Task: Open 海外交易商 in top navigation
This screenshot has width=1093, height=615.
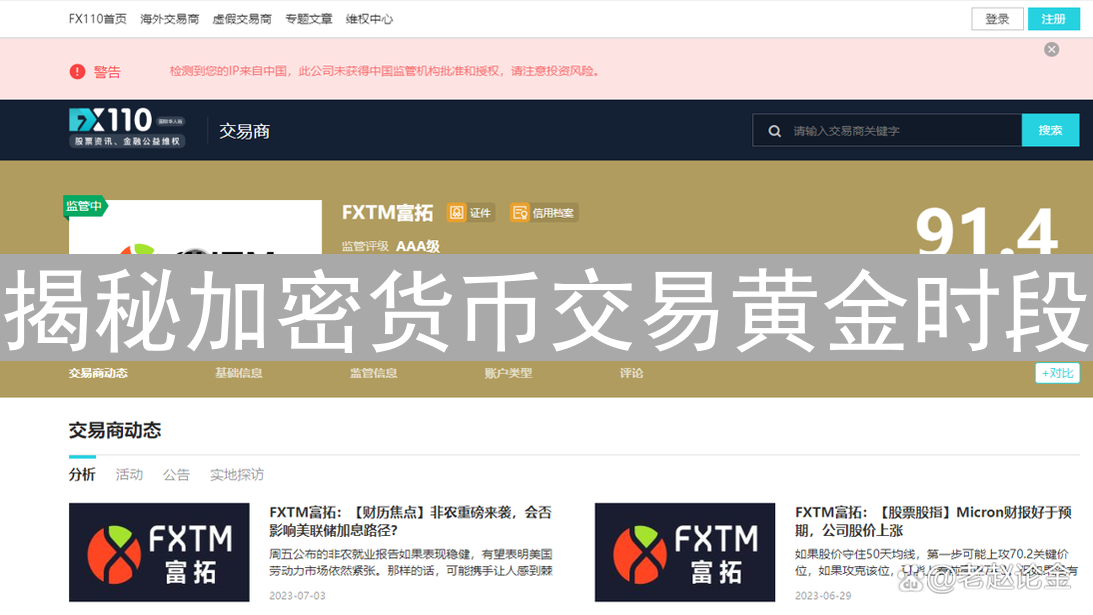Action: click(169, 19)
